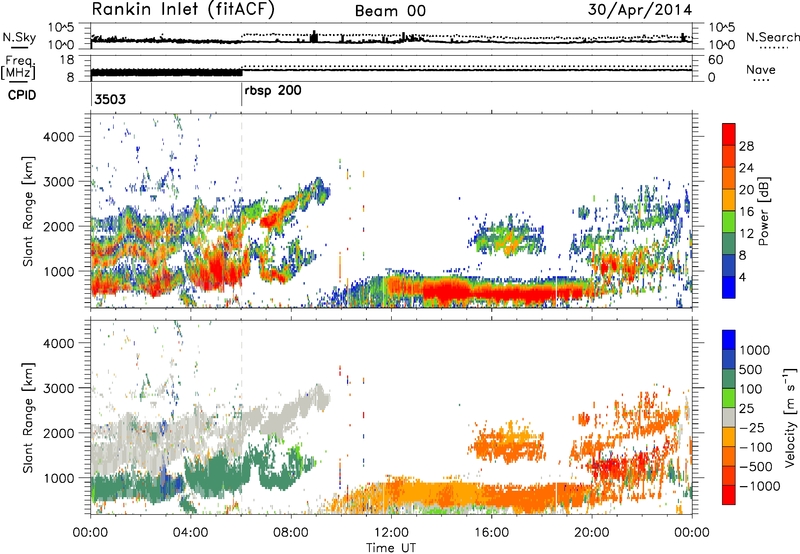Click the '12:00' time tick label

391,533
